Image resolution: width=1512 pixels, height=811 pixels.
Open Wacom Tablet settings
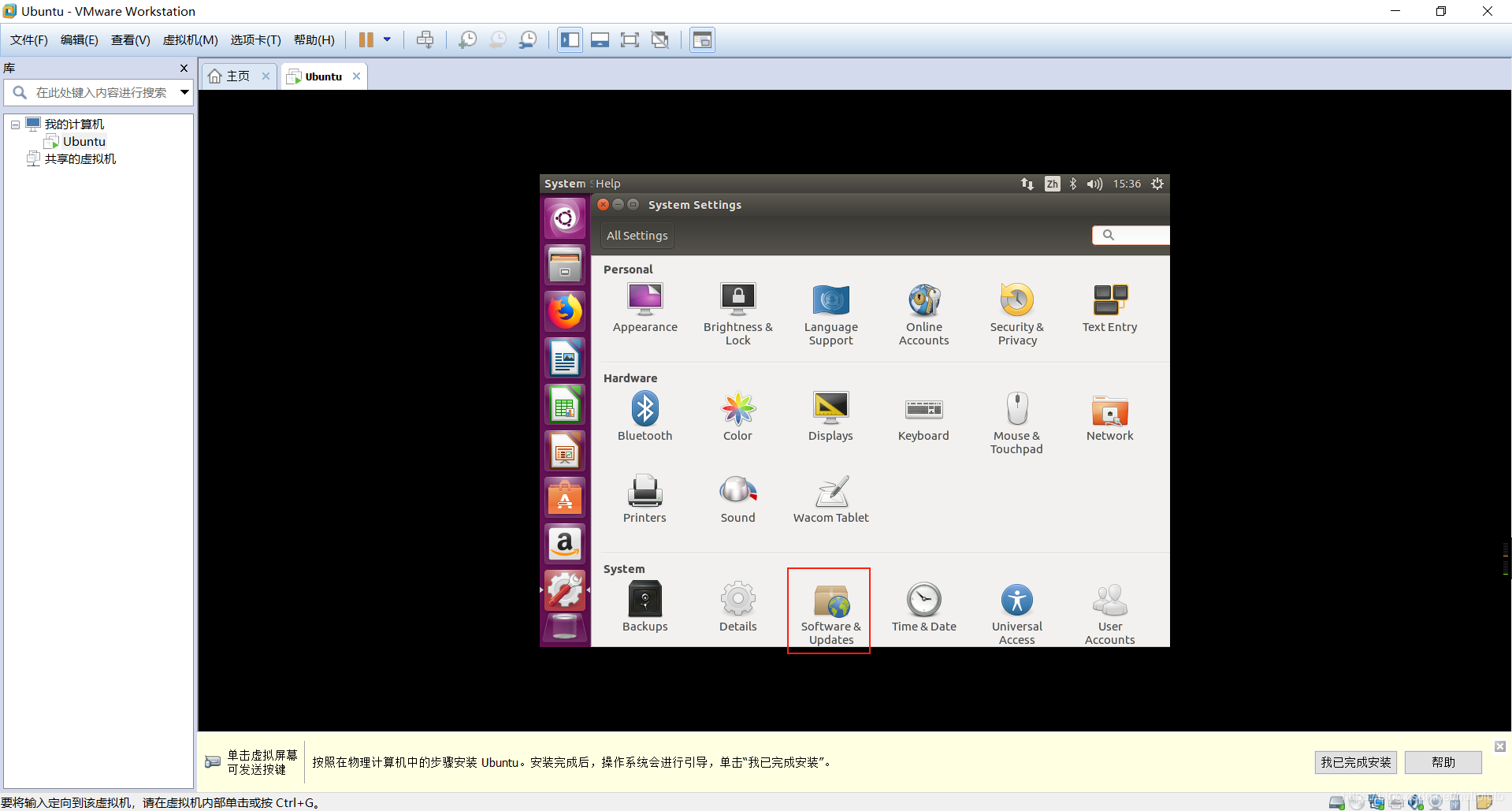(830, 499)
